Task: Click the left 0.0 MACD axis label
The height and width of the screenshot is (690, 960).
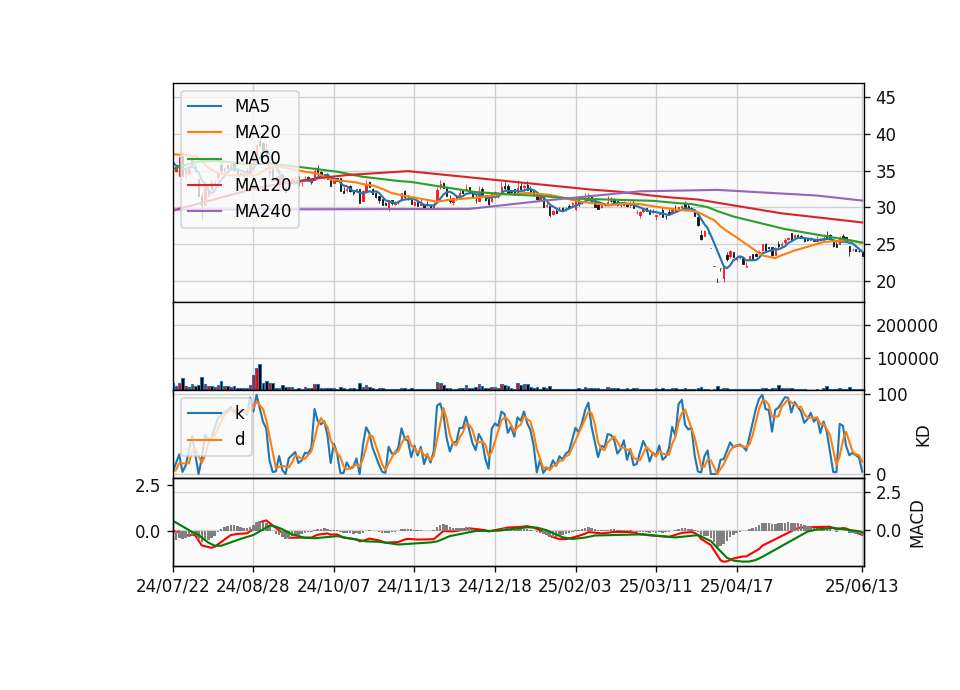Action: point(148,532)
